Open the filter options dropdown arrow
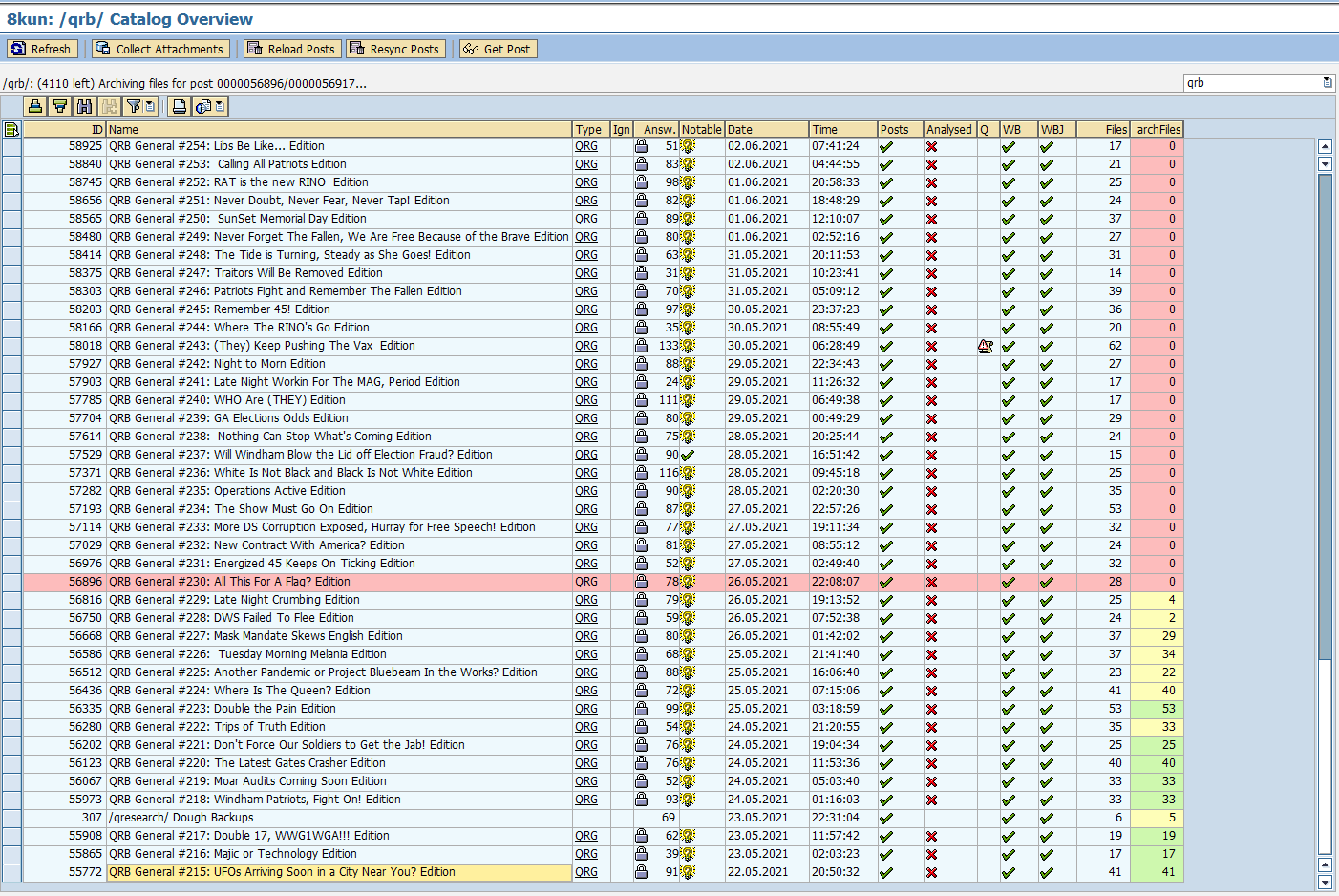The height and width of the screenshot is (896, 1339). (150, 107)
